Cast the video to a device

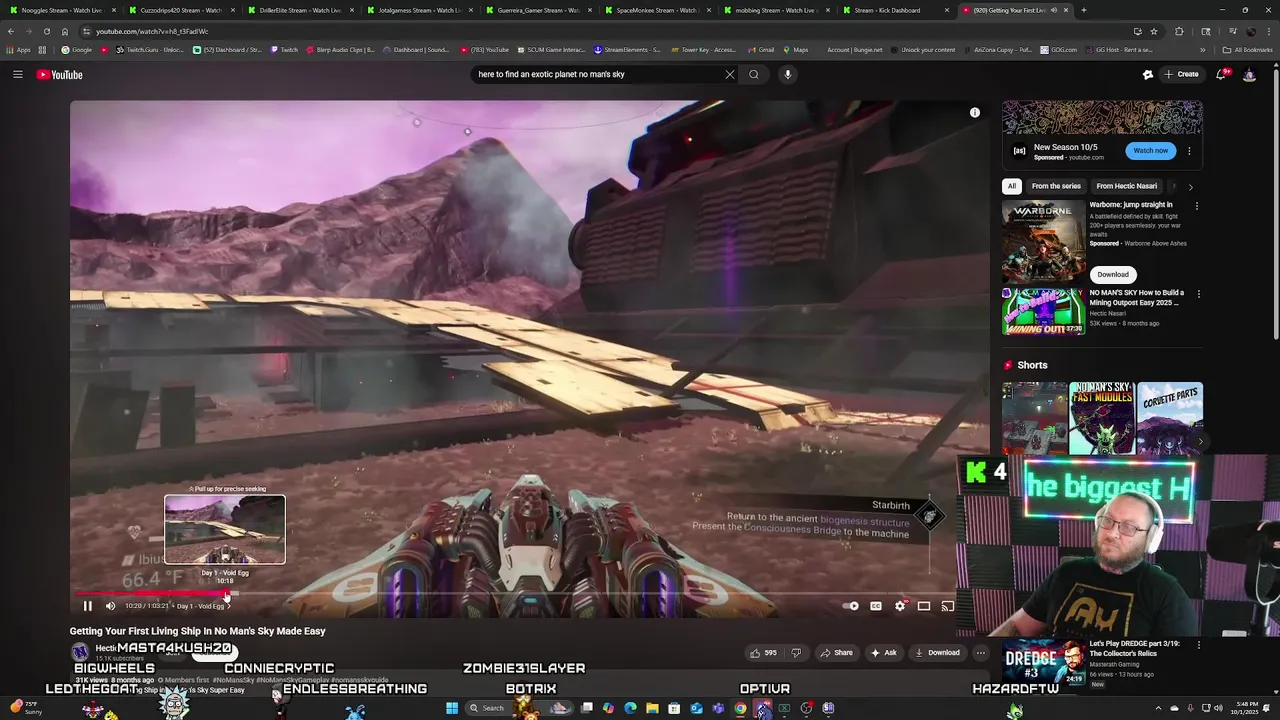[948, 606]
